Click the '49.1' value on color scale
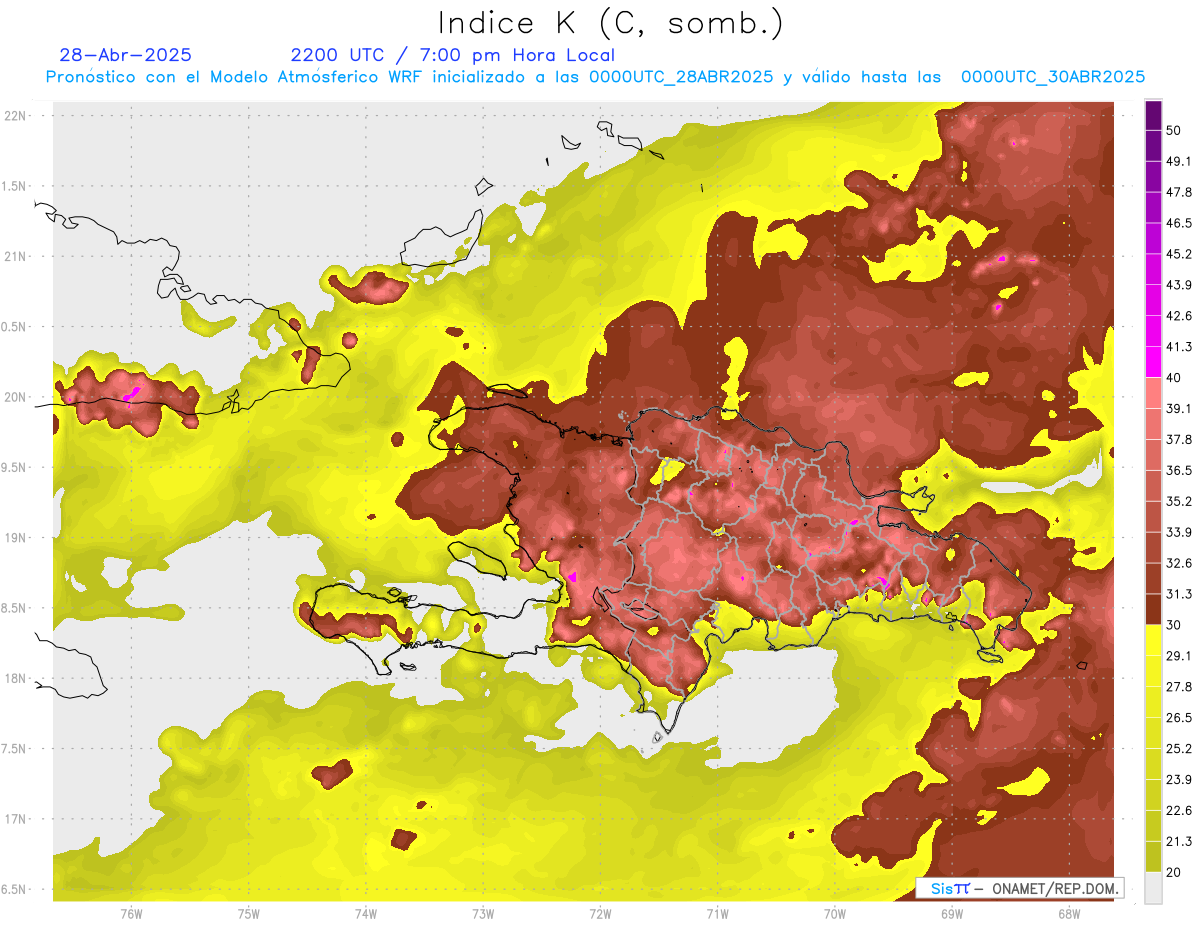 tap(1178, 162)
